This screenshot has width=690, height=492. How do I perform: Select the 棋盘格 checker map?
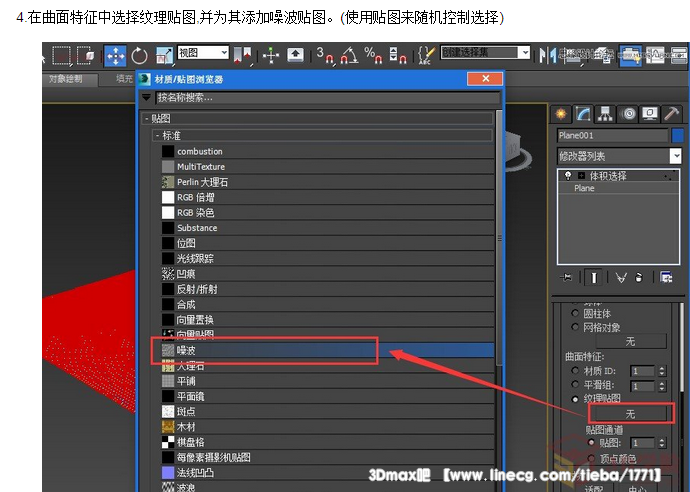tap(327, 442)
